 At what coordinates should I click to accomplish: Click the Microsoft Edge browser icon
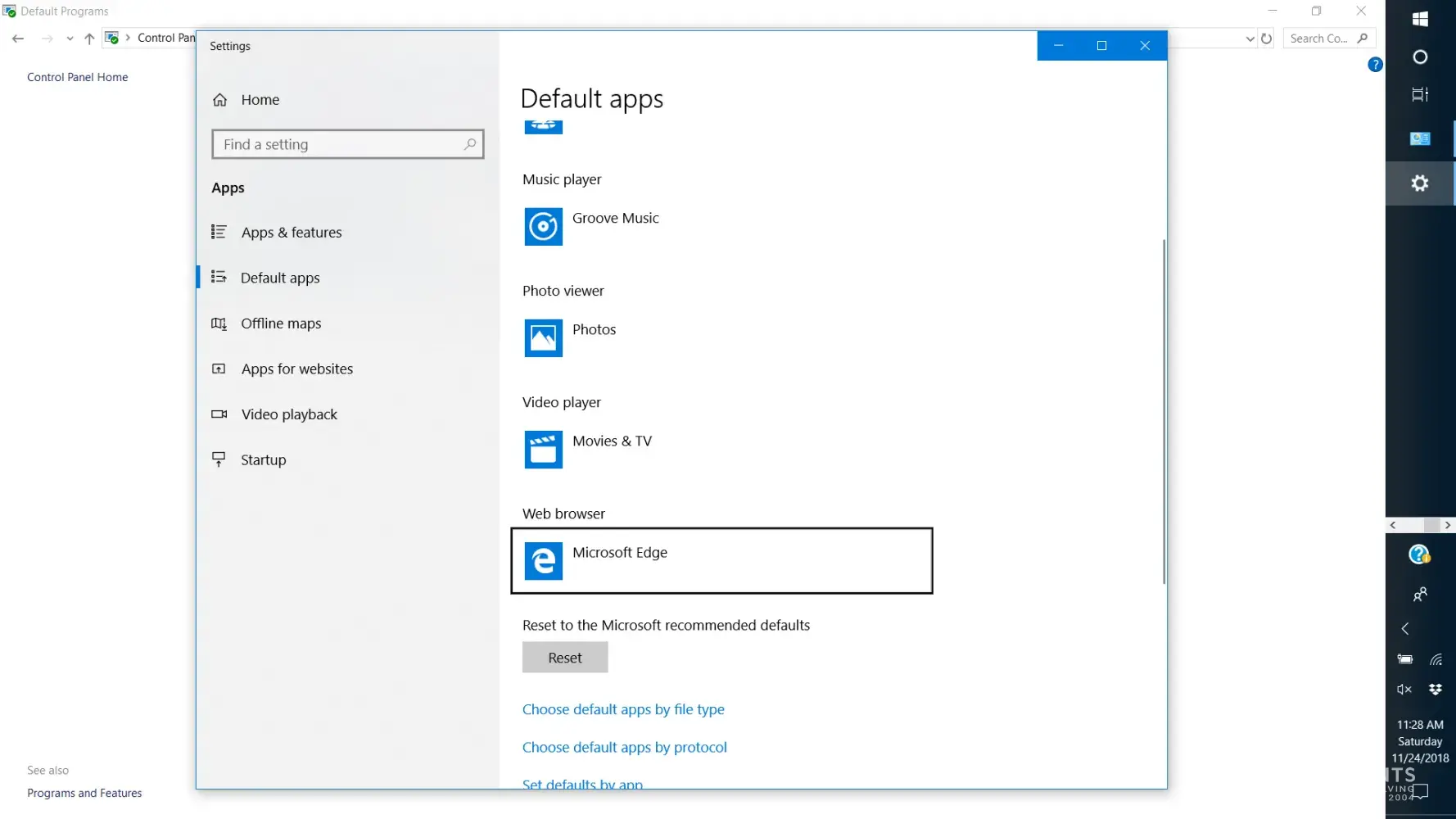tap(543, 561)
